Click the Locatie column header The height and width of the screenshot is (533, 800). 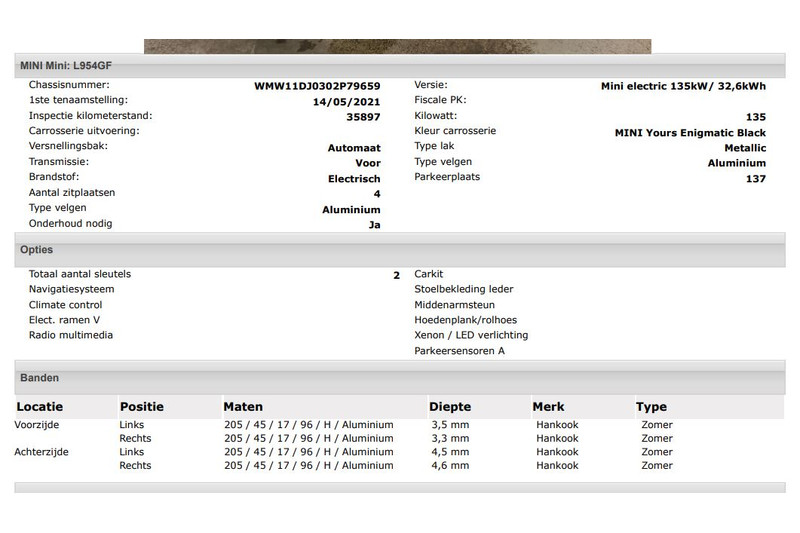click(x=40, y=407)
